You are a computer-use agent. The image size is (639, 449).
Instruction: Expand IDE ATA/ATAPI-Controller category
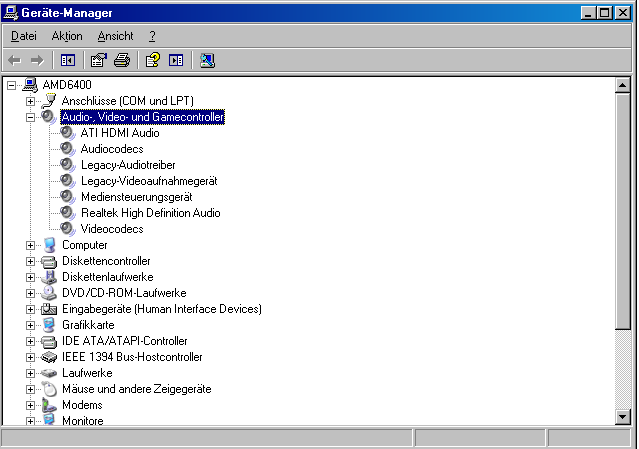[x=30, y=341]
